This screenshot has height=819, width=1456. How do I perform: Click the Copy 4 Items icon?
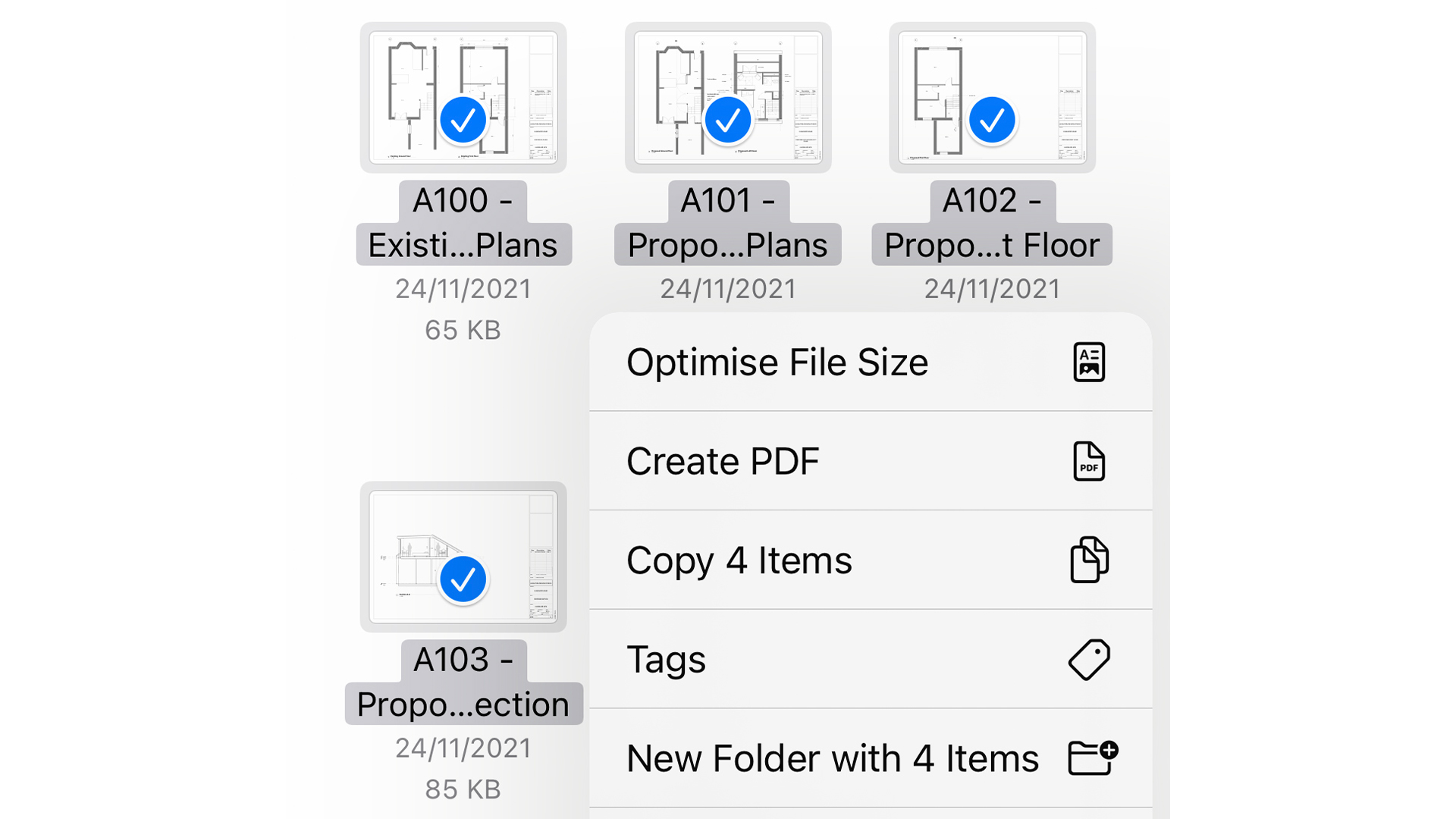click(1088, 558)
